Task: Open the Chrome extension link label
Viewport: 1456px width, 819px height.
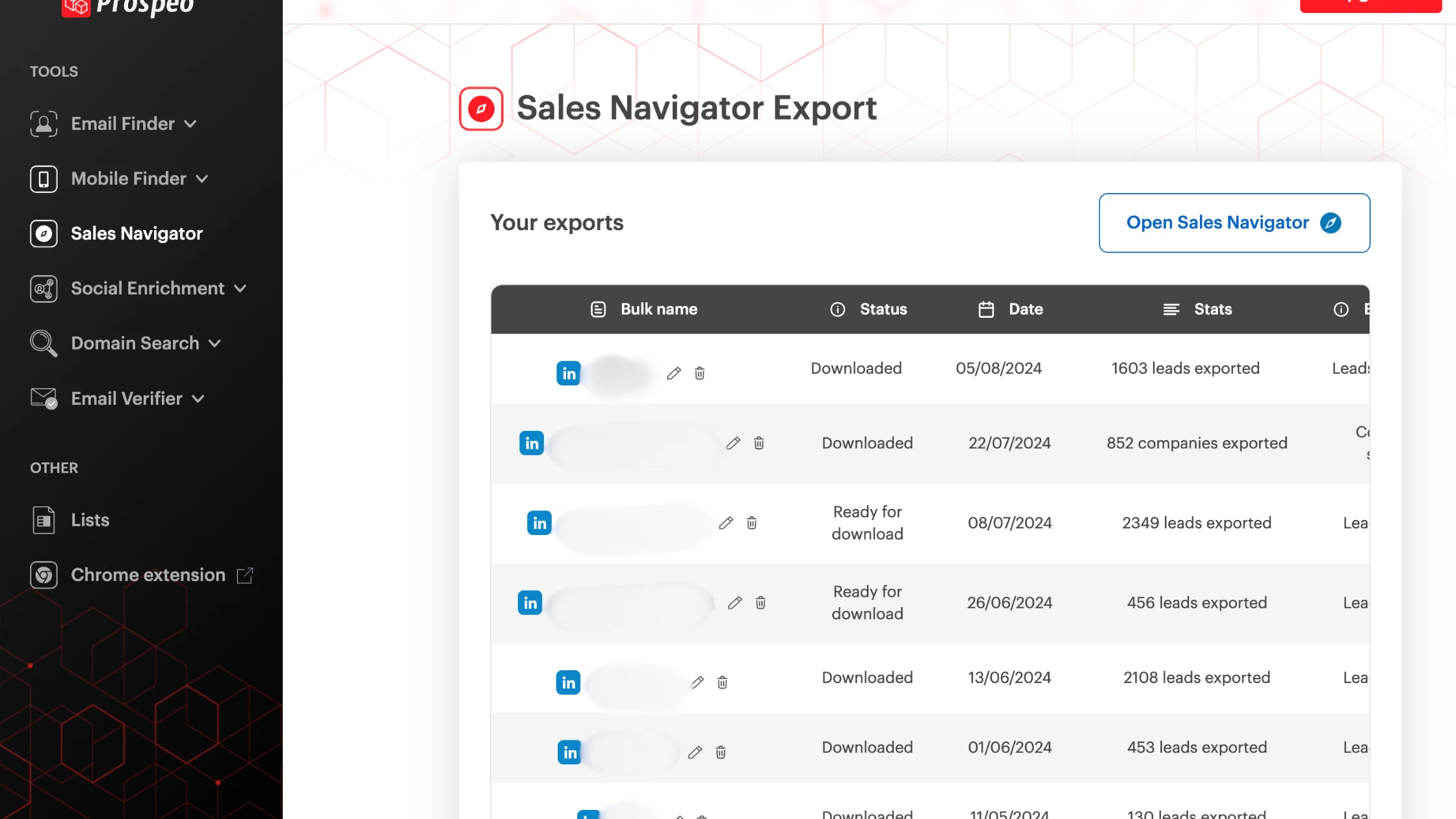Action: (148, 575)
